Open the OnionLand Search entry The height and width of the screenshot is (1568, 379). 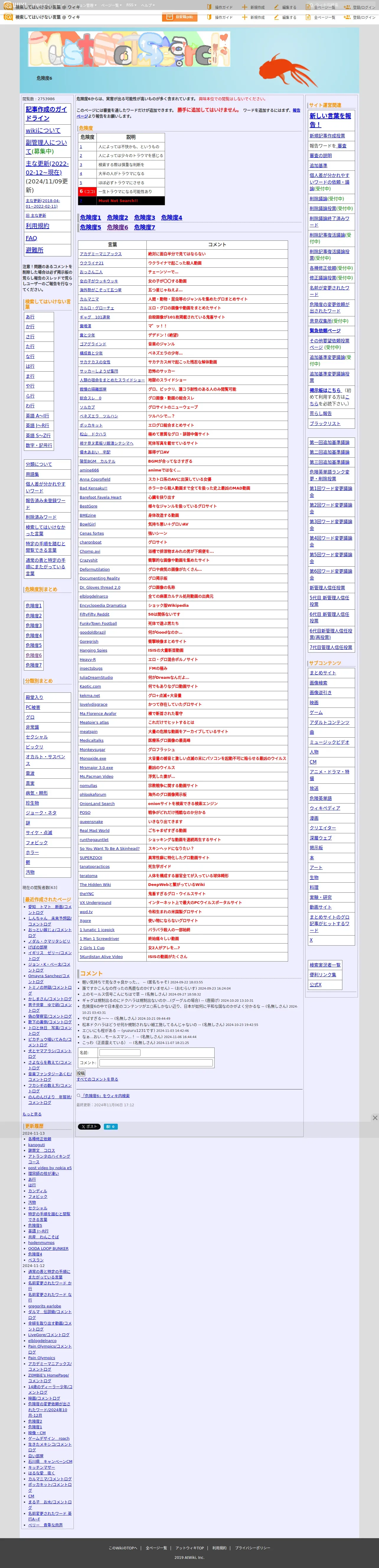pyautogui.click(x=97, y=803)
